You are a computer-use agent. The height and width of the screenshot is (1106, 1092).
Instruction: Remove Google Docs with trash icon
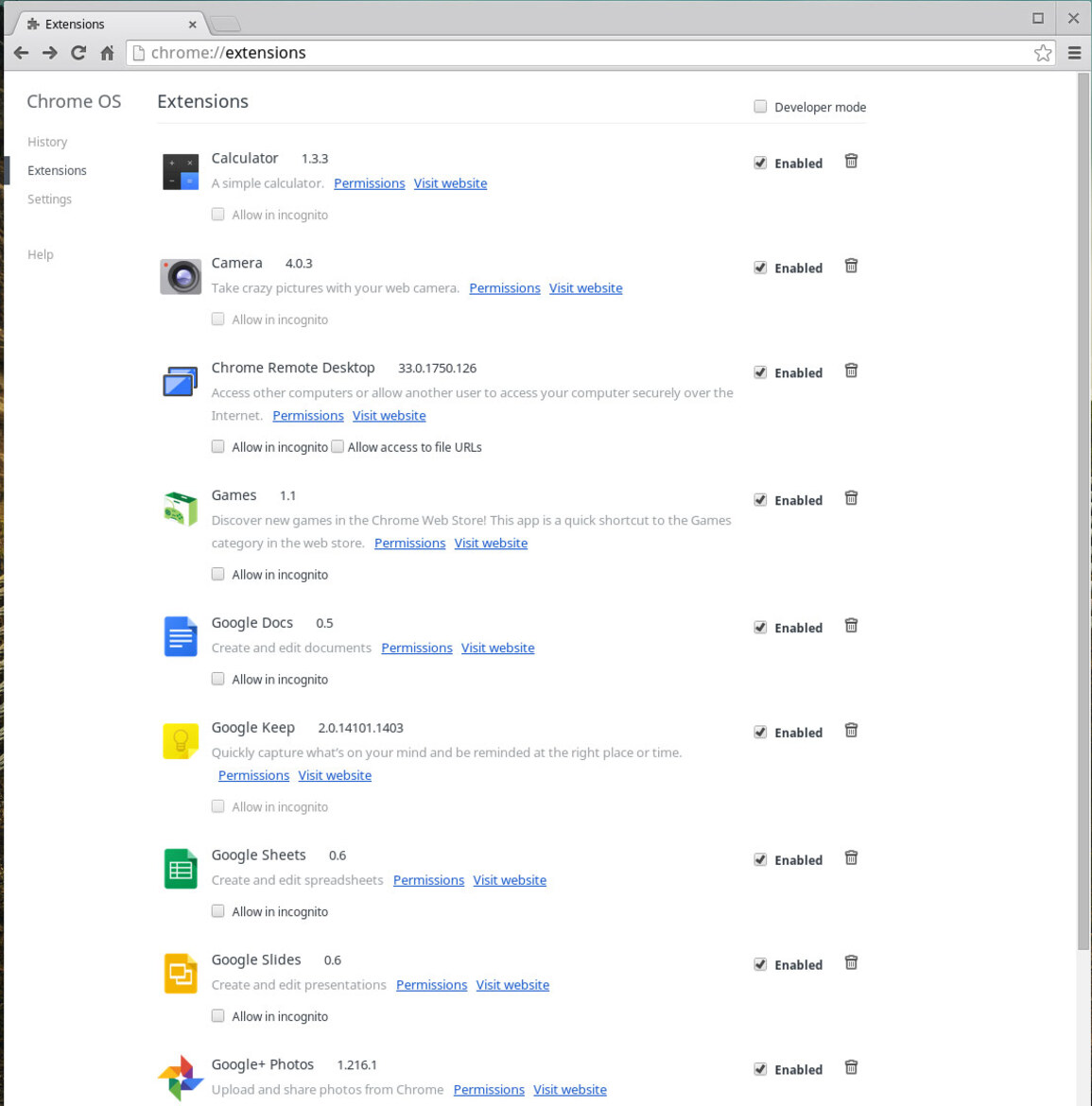(x=852, y=626)
